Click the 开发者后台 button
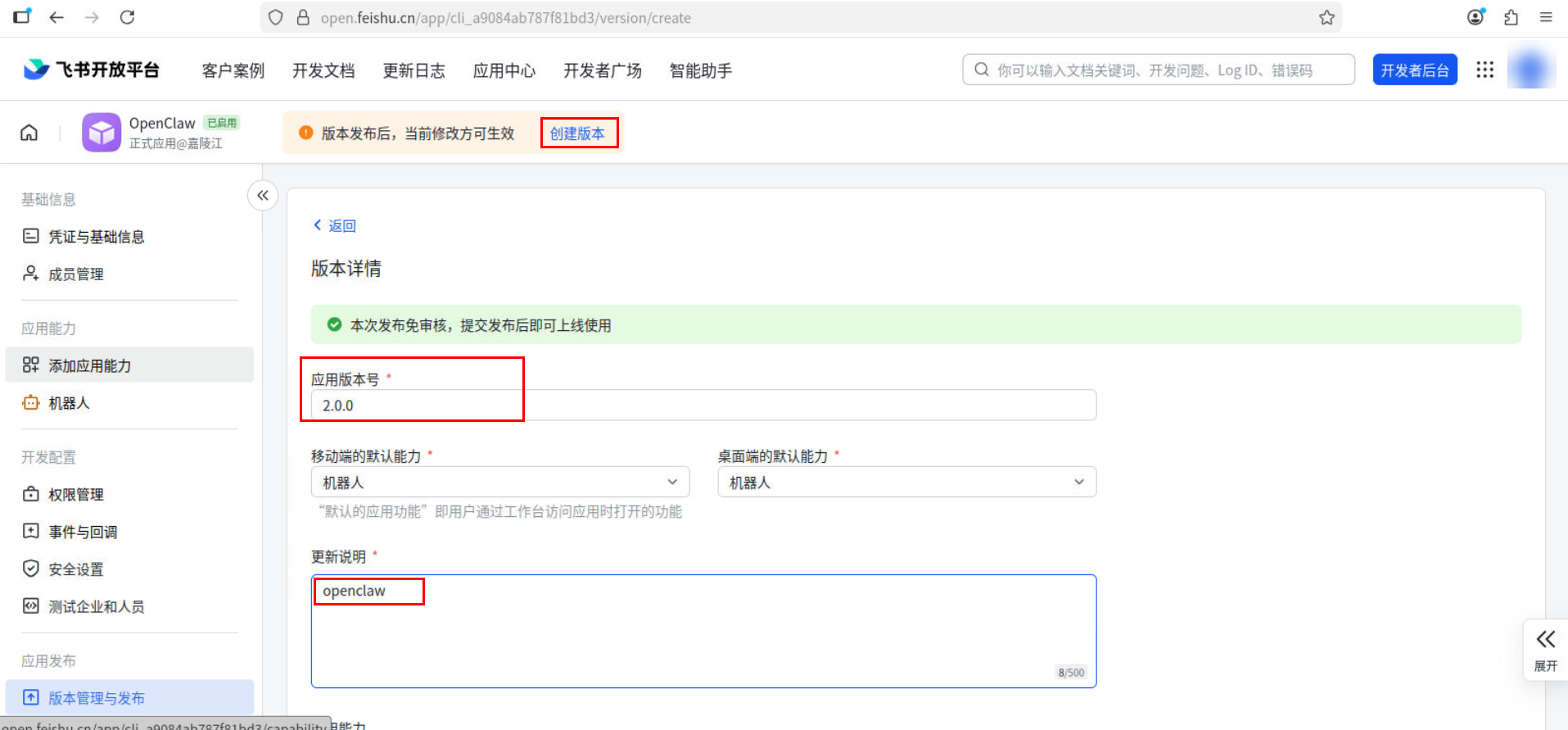 [x=1415, y=70]
